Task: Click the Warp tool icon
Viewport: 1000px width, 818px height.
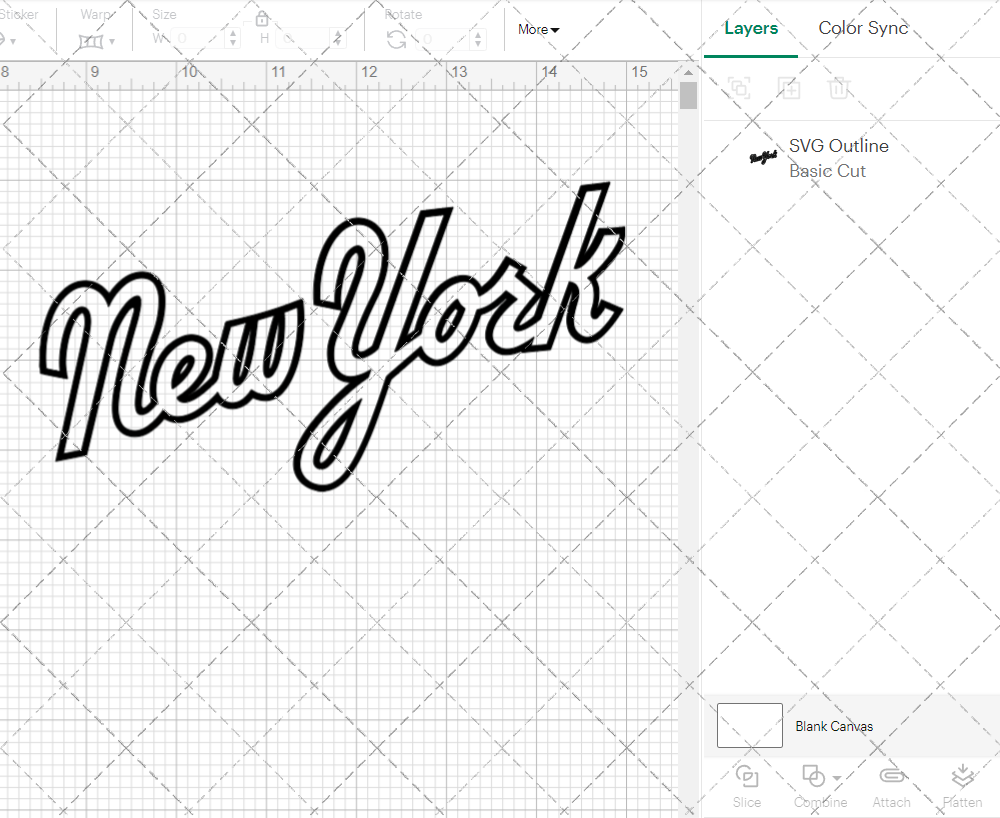Action: click(x=91, y=41)
